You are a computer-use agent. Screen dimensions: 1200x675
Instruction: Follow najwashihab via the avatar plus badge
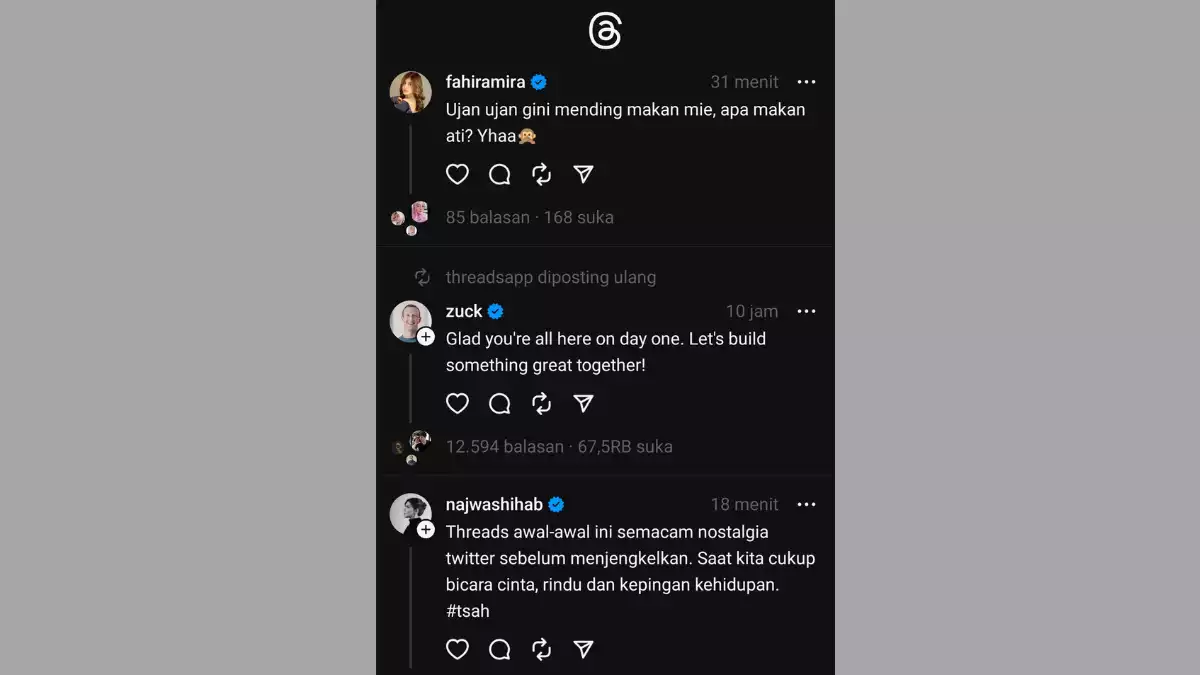(425, 530)
